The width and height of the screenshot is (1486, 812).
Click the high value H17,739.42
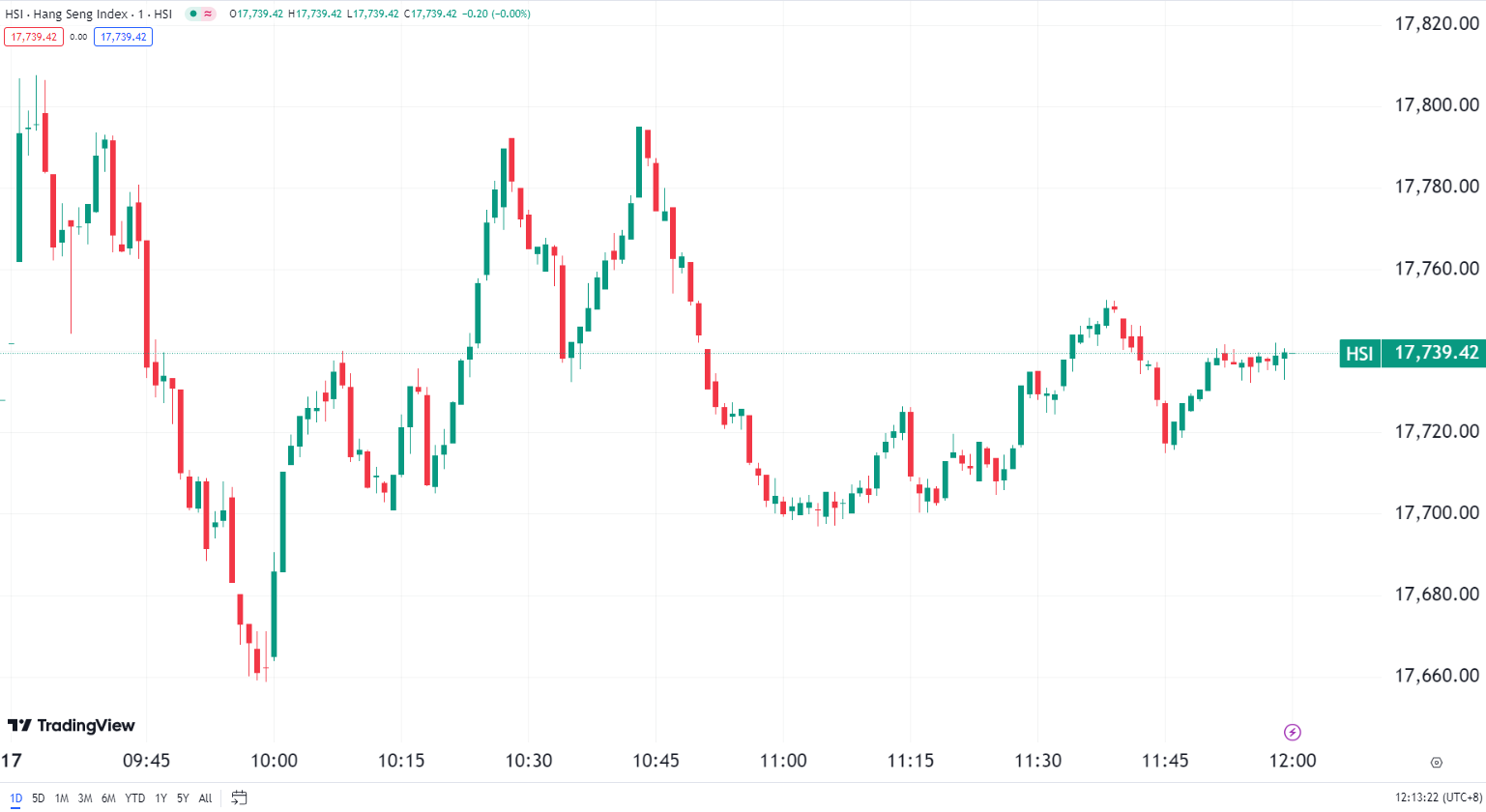pyautogui.click(x=316, y=14)
